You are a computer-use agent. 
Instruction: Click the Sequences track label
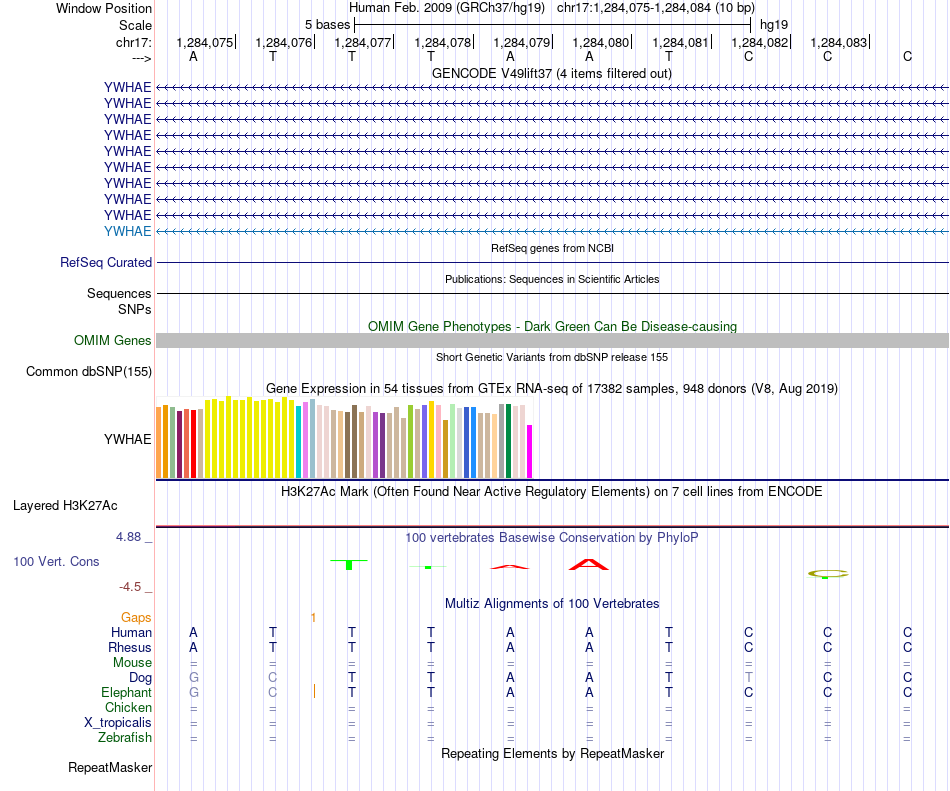point(119,293)
